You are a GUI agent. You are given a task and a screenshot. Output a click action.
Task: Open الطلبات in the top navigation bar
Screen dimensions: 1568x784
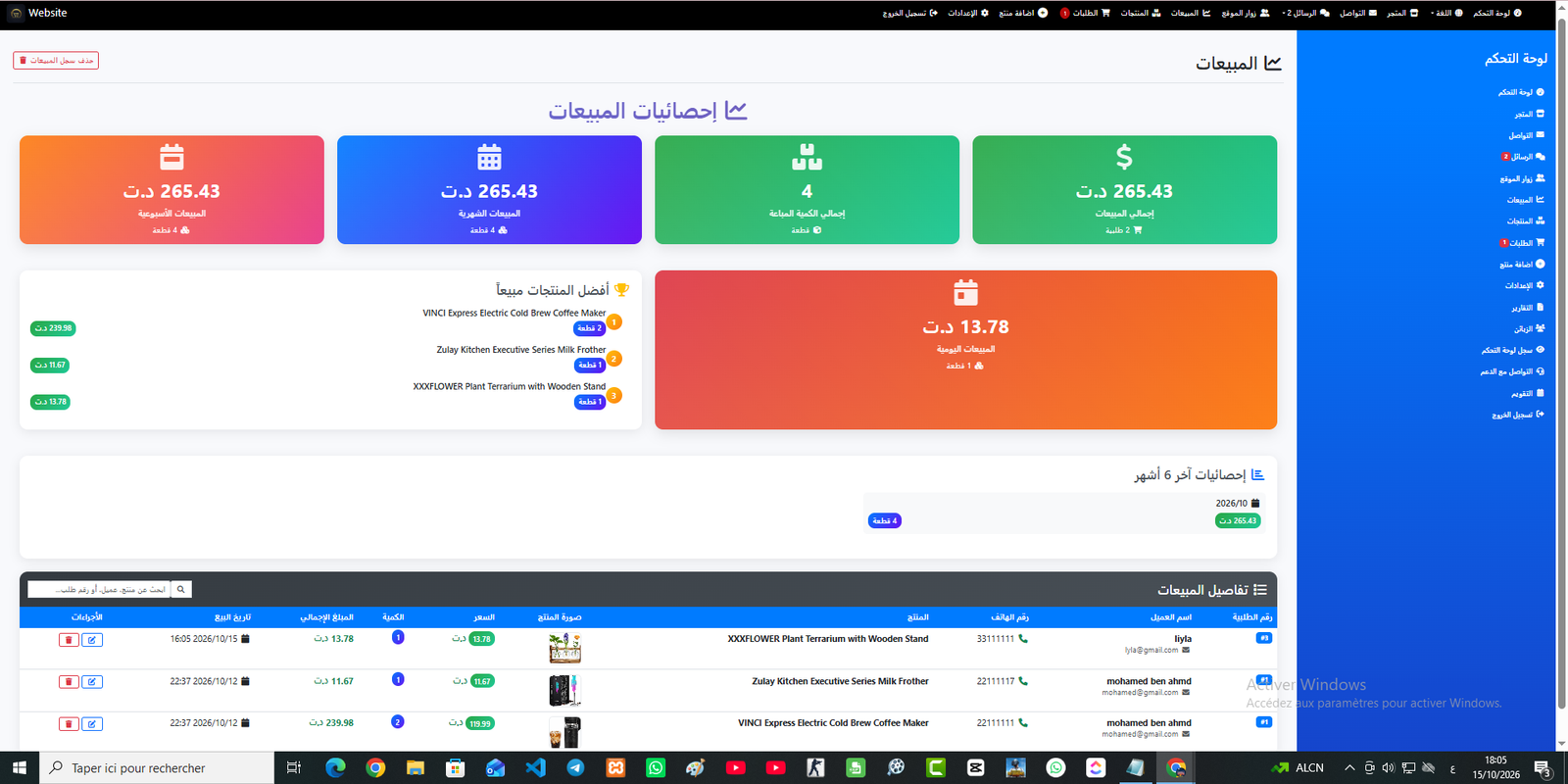point(1085,13)
